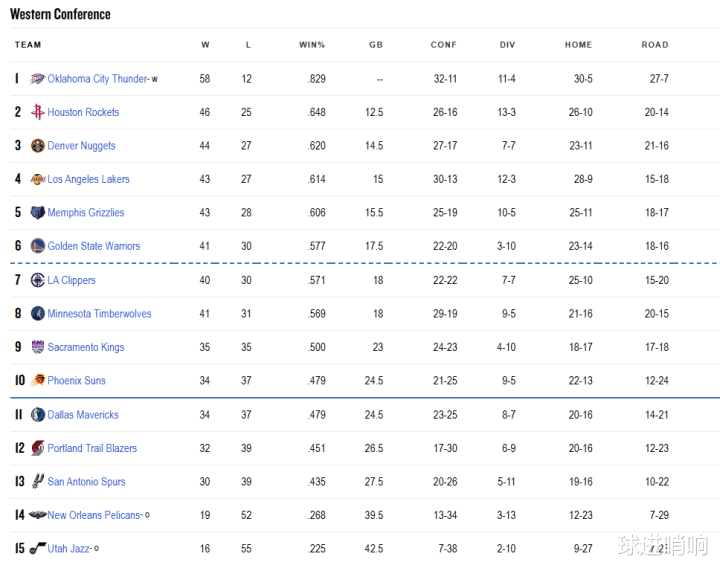Open the Los Angeles Lakers team link
This screenshot has width=720, height=571.
click(89, 179)
